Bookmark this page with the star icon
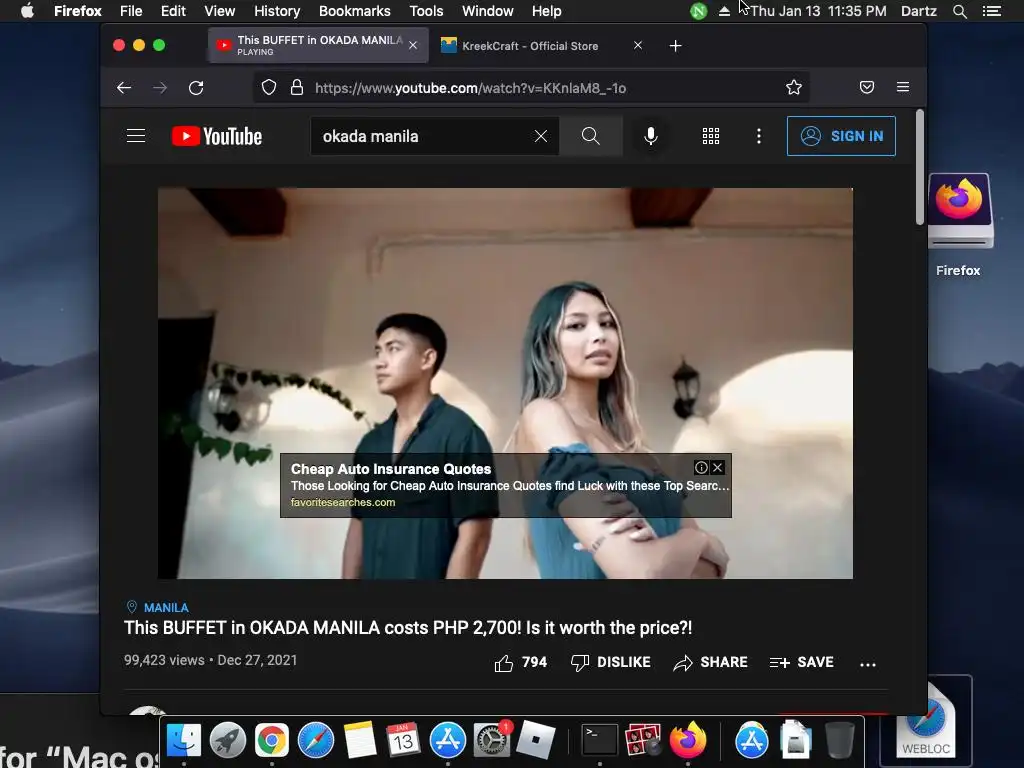1024x768 pixels. [793, 88]
